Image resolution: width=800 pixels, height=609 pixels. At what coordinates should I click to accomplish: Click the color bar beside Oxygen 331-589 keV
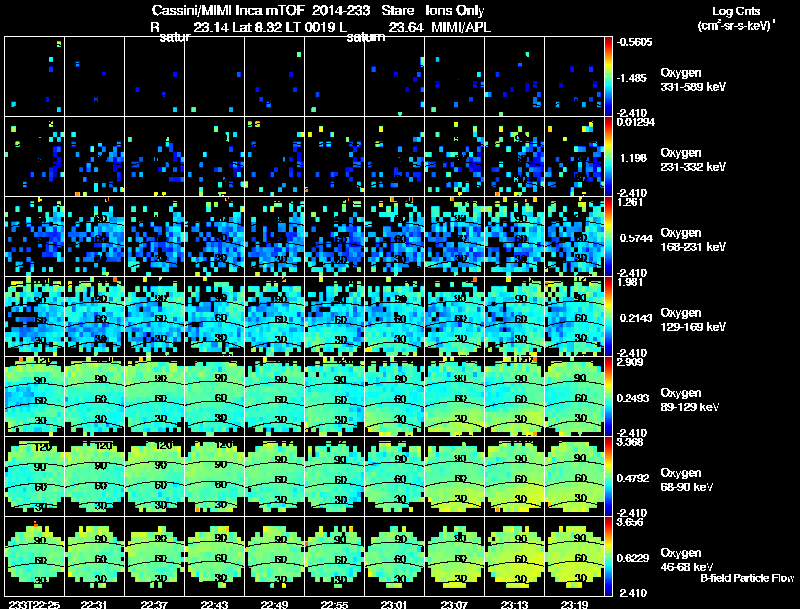pyautogui.click(x=608, y=77)
